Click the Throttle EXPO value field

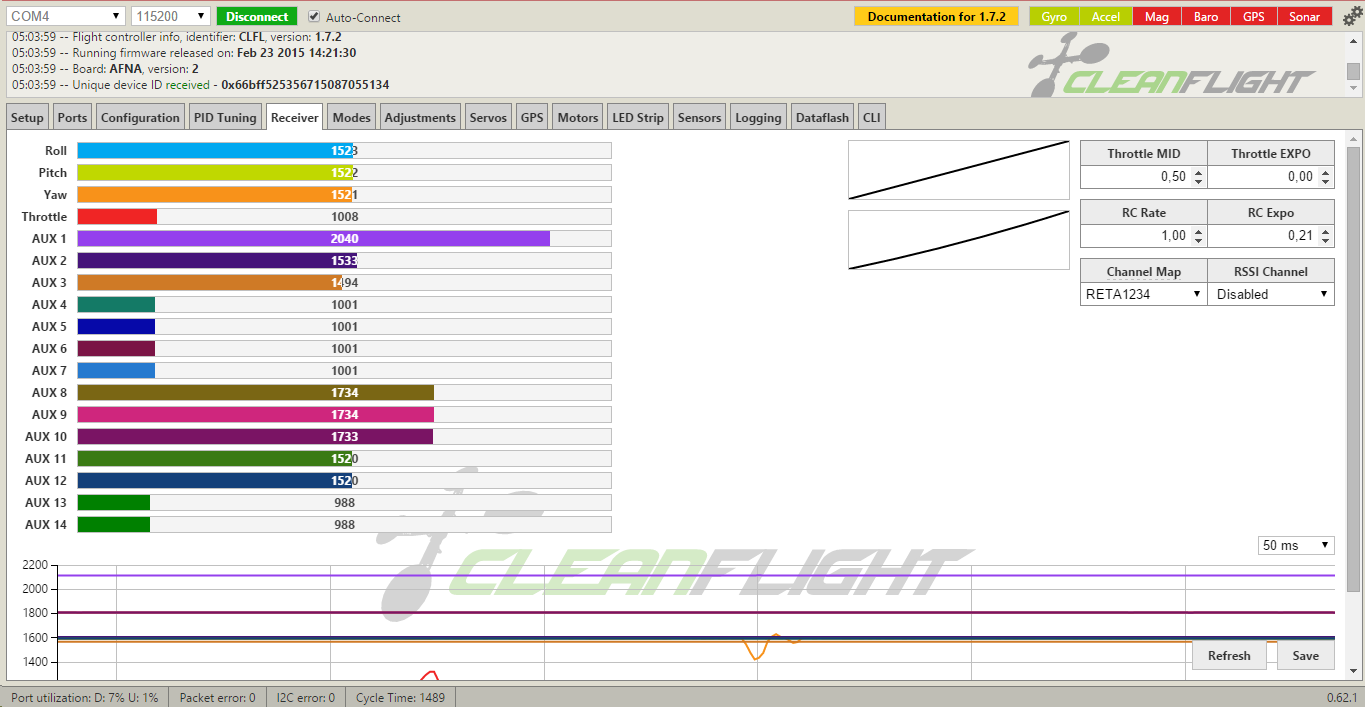point(1270,177)
